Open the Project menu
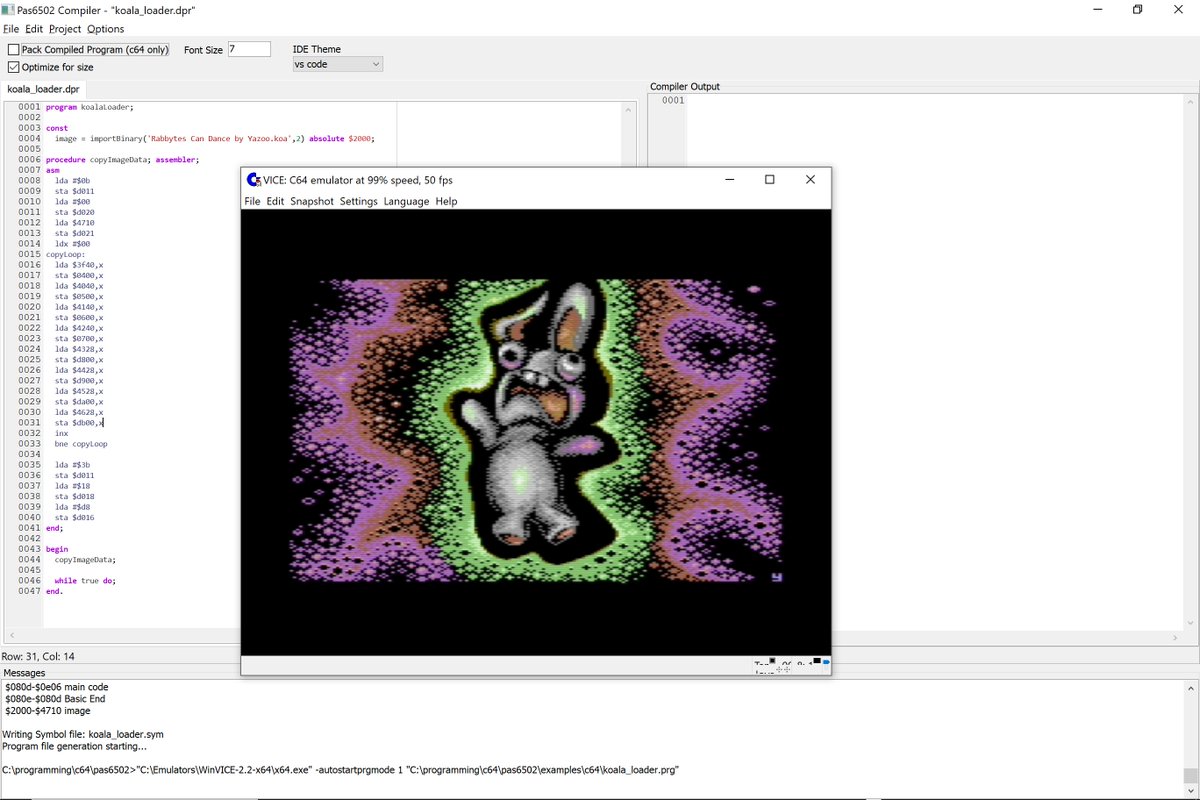Image resolution: width=1200 pixels, height=800 pixels. click(65, 28)
